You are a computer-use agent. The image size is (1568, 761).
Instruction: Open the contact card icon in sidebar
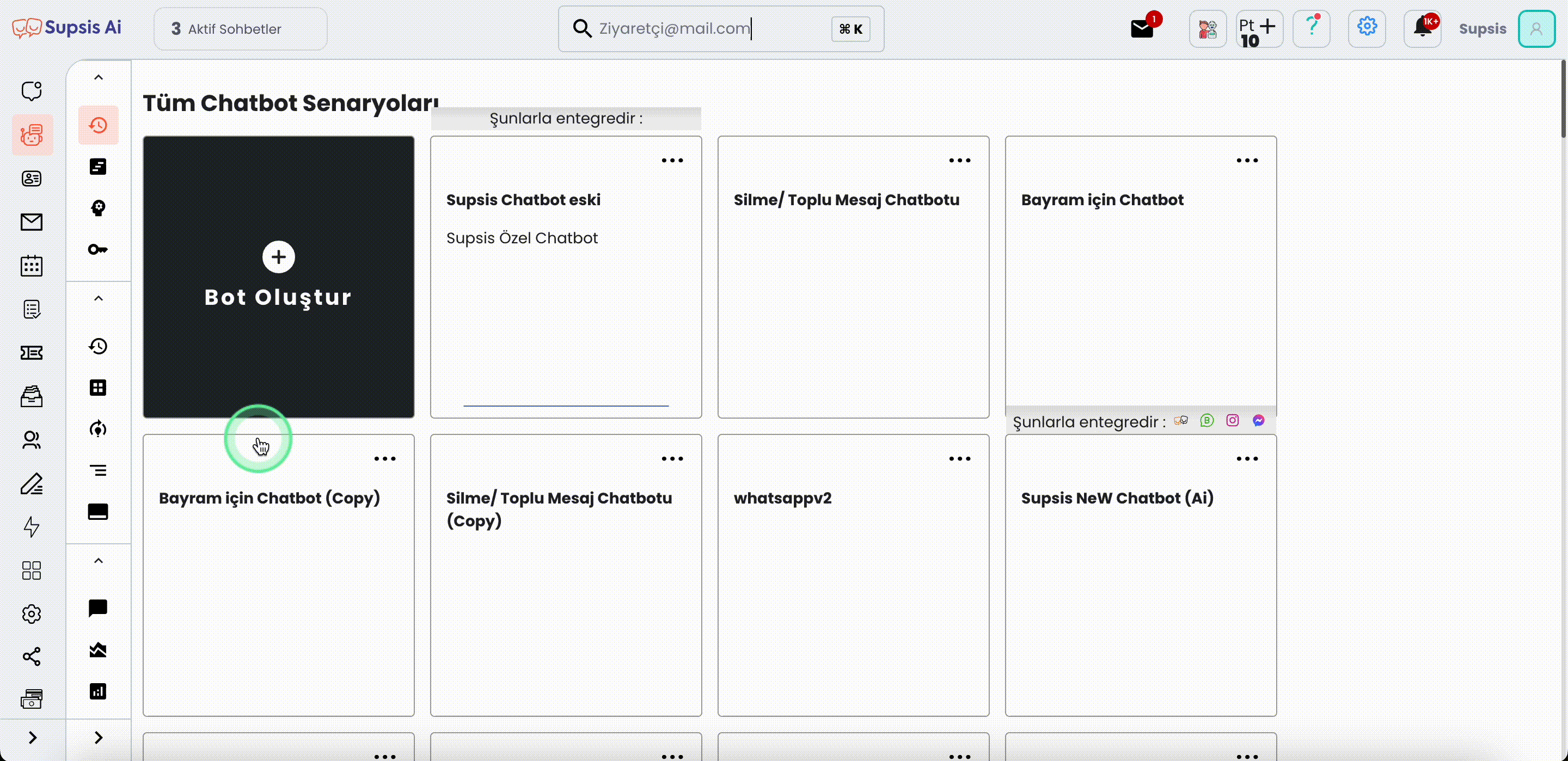pos(32,179)
